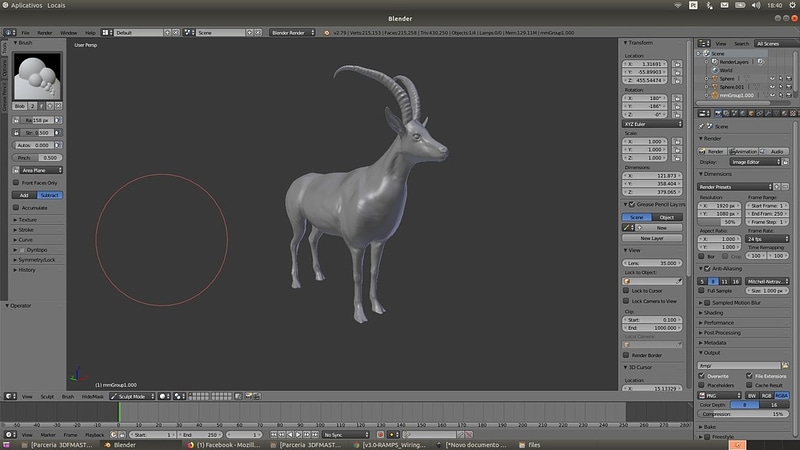Select the Add brush direction
This screenshot has width=800, height=450.
click(x=24, y=195)
